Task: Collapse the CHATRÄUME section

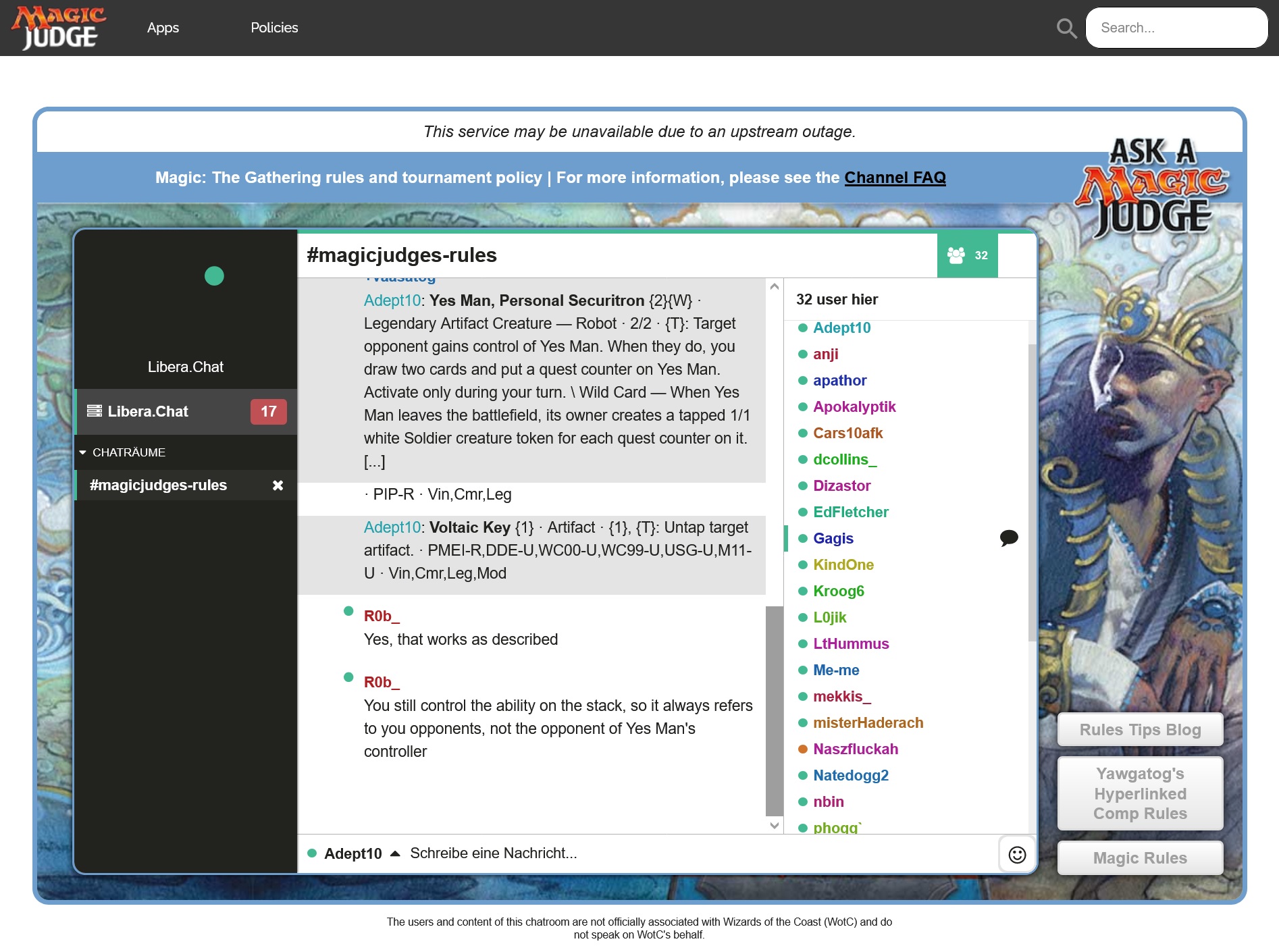Action: coord(122,452)
